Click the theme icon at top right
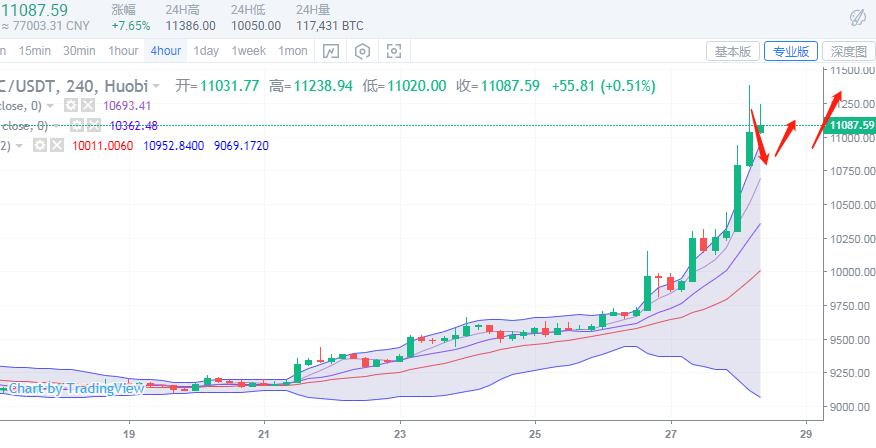This screenshot has height=448, width=876. click(857, 17)
